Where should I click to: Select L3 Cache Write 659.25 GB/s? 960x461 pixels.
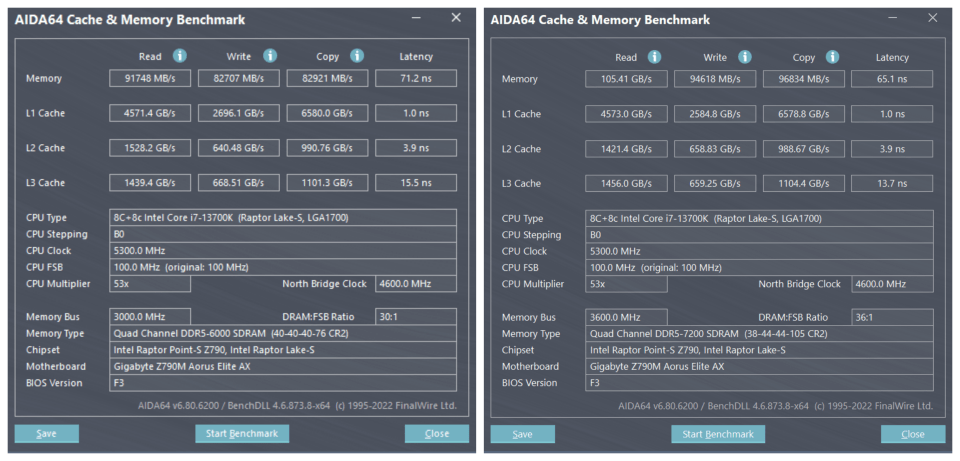(715, 184)
